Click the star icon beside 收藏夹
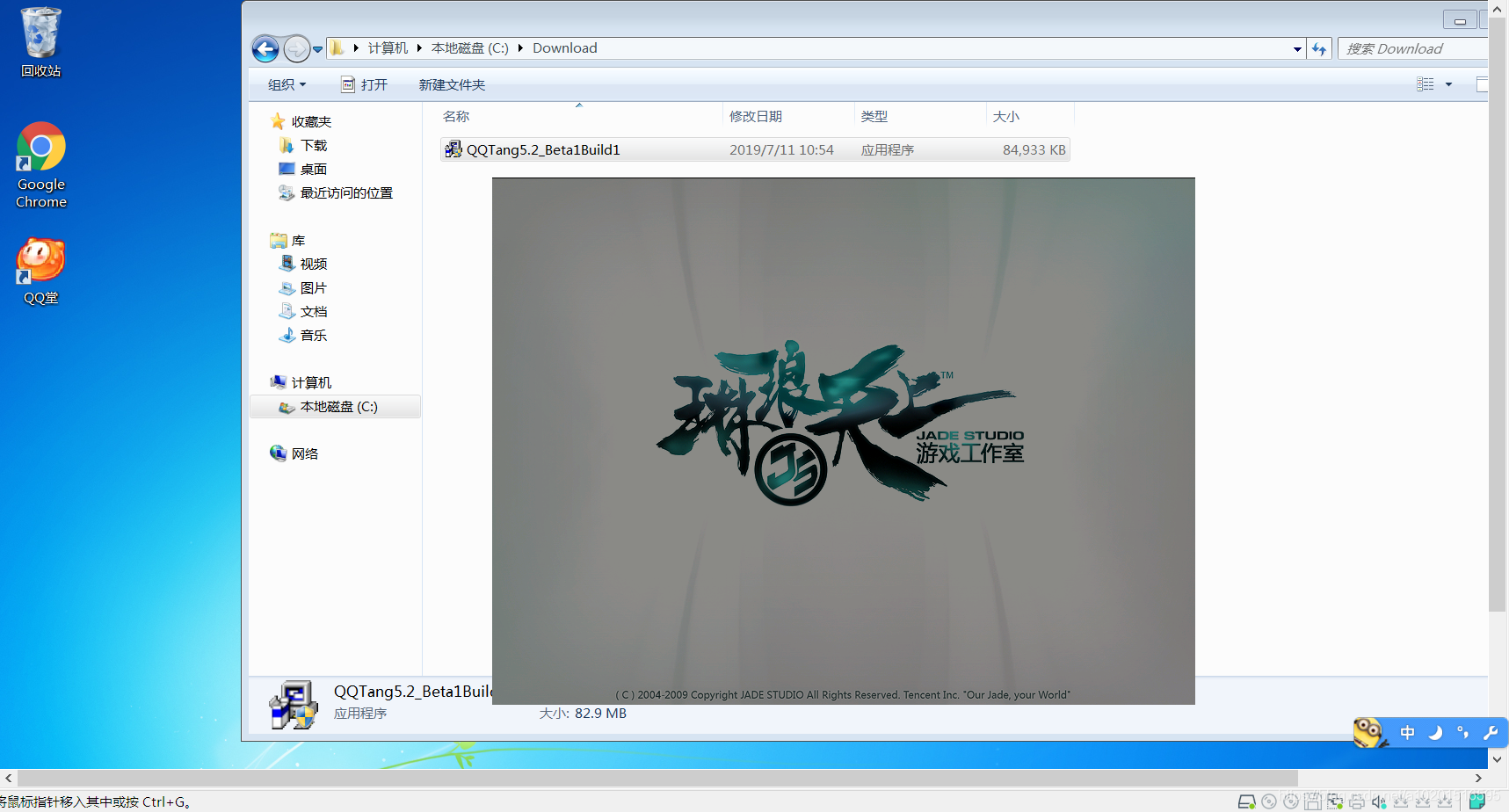 click(x=278, y=121)
